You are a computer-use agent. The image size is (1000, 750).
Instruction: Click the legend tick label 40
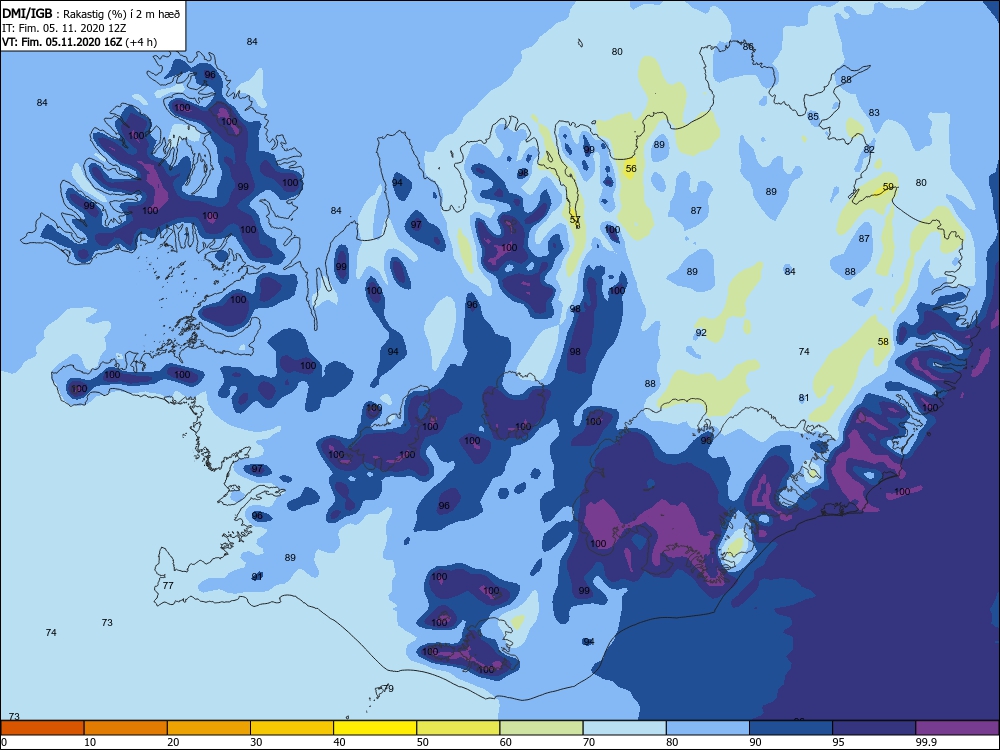tap(339, 742)
